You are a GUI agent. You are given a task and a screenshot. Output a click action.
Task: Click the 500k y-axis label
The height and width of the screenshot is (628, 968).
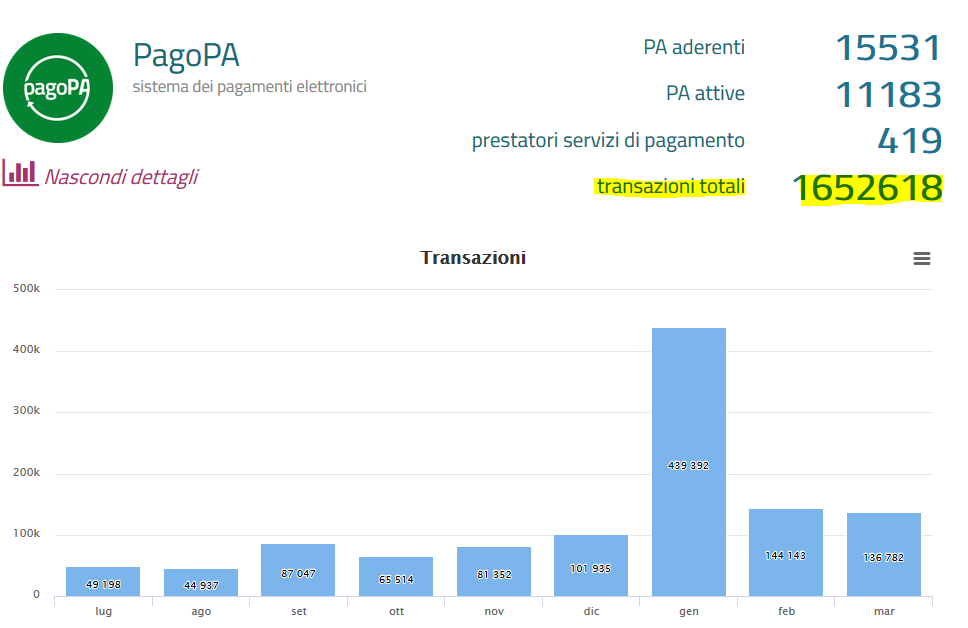[x=27, y=288]
